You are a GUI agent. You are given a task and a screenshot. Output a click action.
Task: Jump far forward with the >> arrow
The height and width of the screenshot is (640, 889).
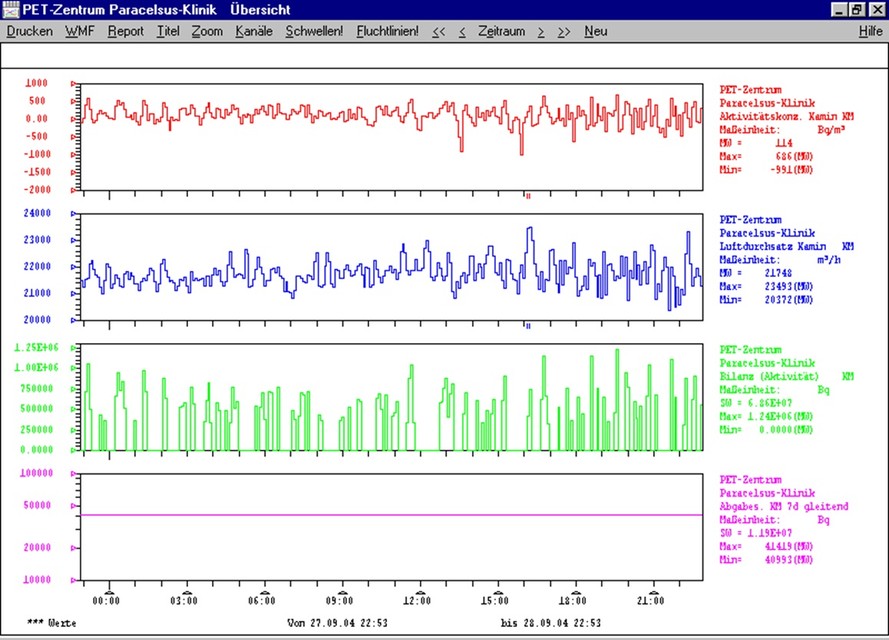pos(564,31)
